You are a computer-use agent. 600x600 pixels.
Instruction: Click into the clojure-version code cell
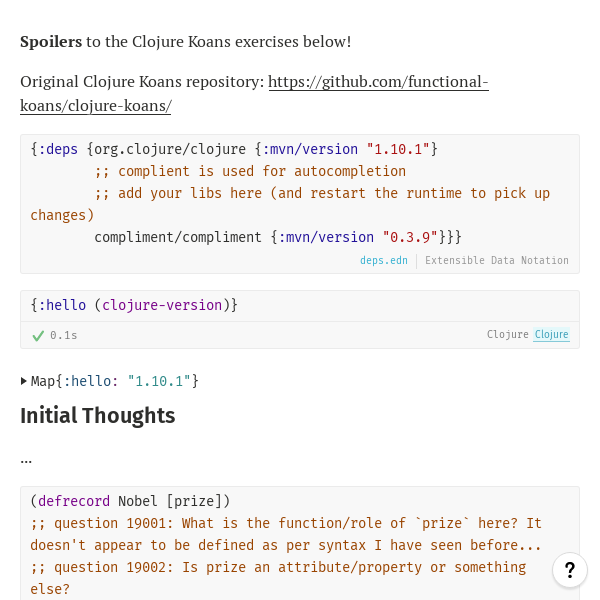300,305
